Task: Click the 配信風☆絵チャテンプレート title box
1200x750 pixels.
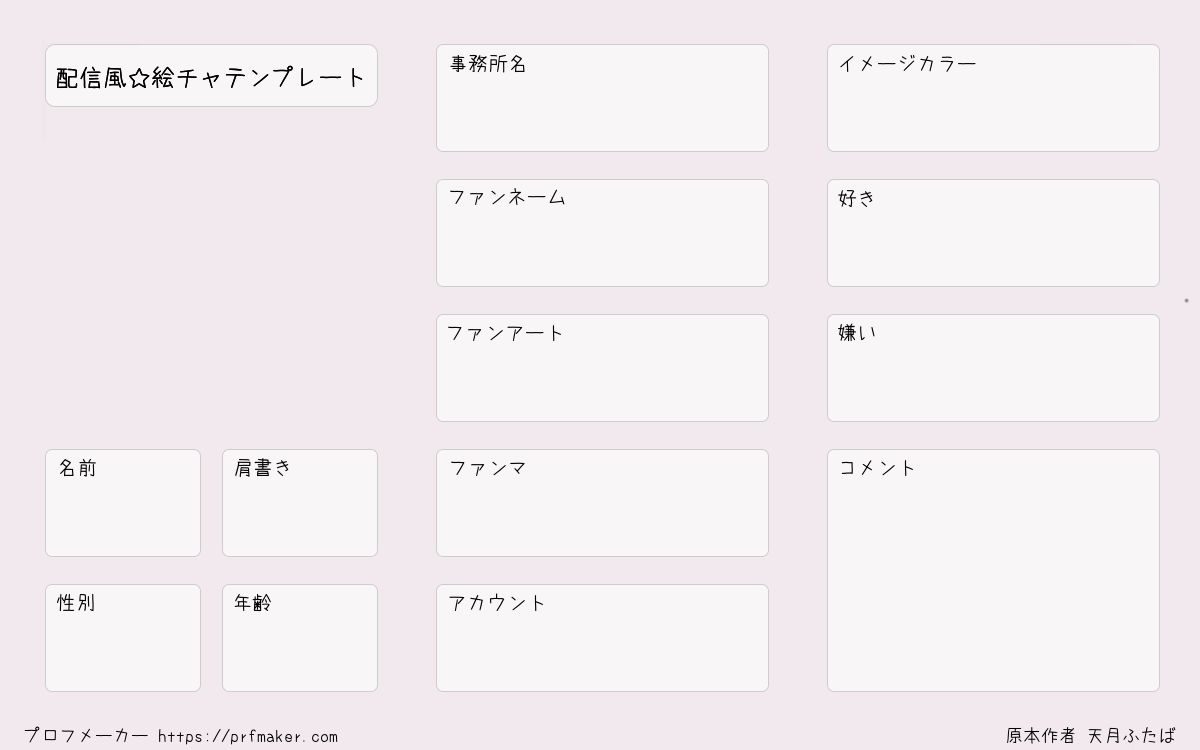Action: coord(211,76)
